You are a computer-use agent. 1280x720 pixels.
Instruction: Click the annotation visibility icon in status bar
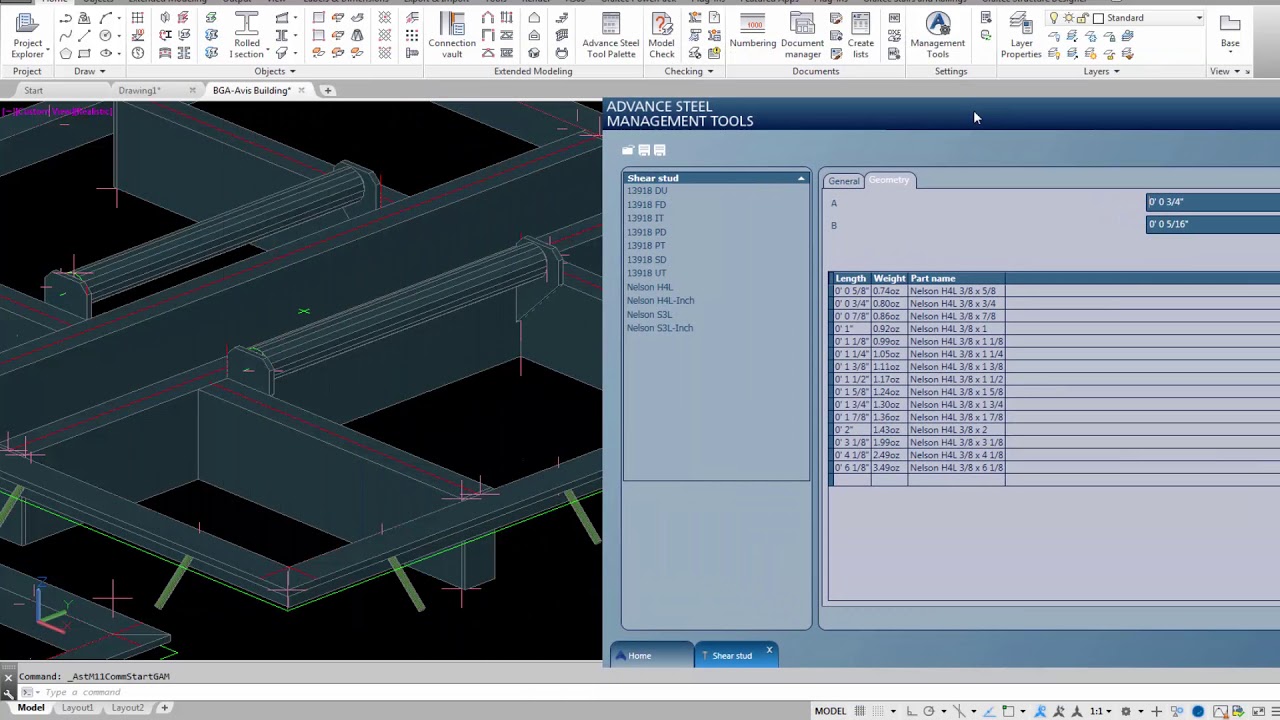1040,711
